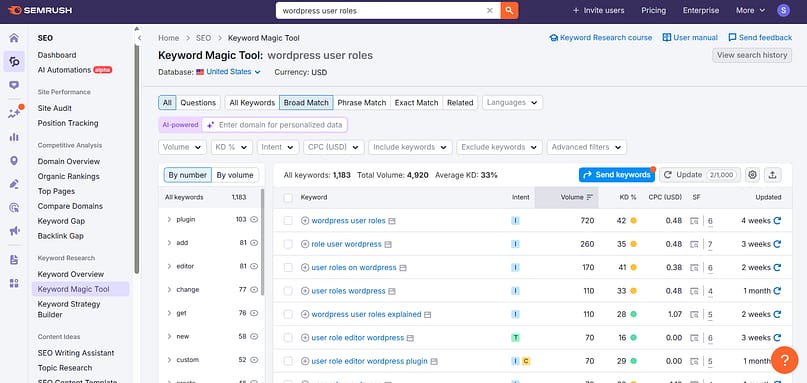Open table settings gear icon
Screen dimensions: 807x383
pos(752,175)
